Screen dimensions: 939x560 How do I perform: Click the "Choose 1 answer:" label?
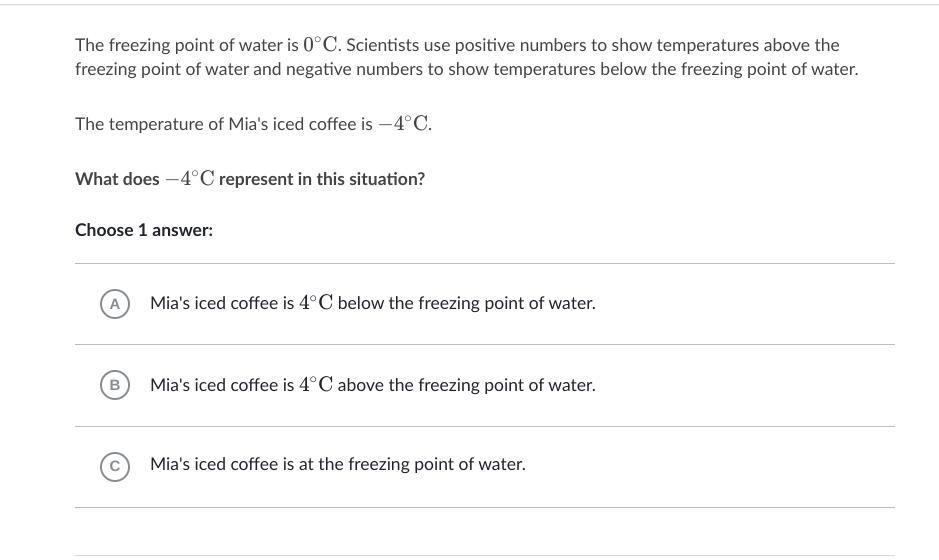tap(144, 230)
